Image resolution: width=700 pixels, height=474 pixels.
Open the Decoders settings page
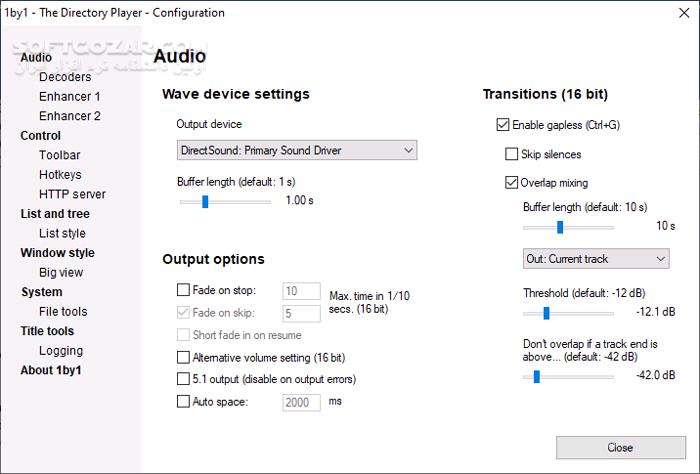click(x=65, y=77)
